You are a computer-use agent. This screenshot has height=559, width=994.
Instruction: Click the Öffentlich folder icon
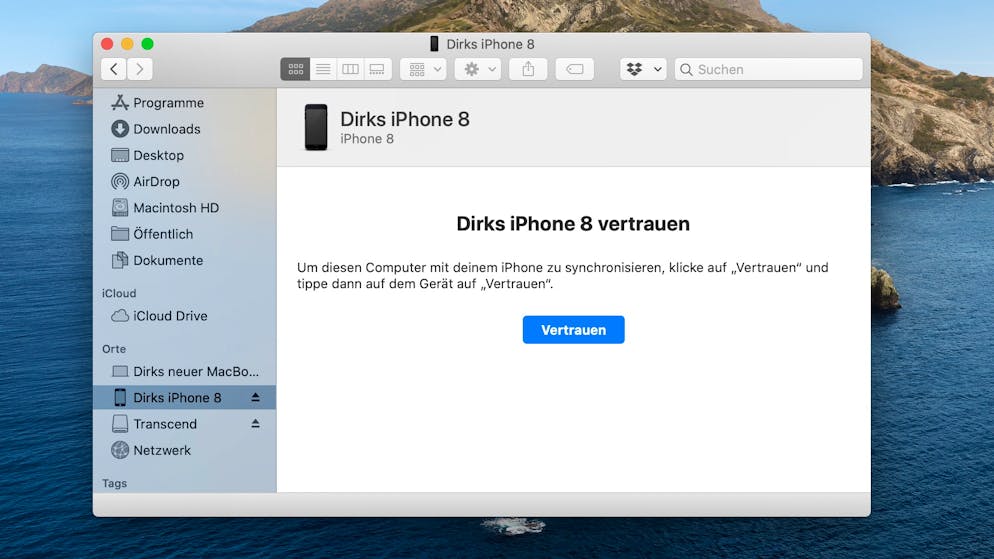[x=120, y=234]
